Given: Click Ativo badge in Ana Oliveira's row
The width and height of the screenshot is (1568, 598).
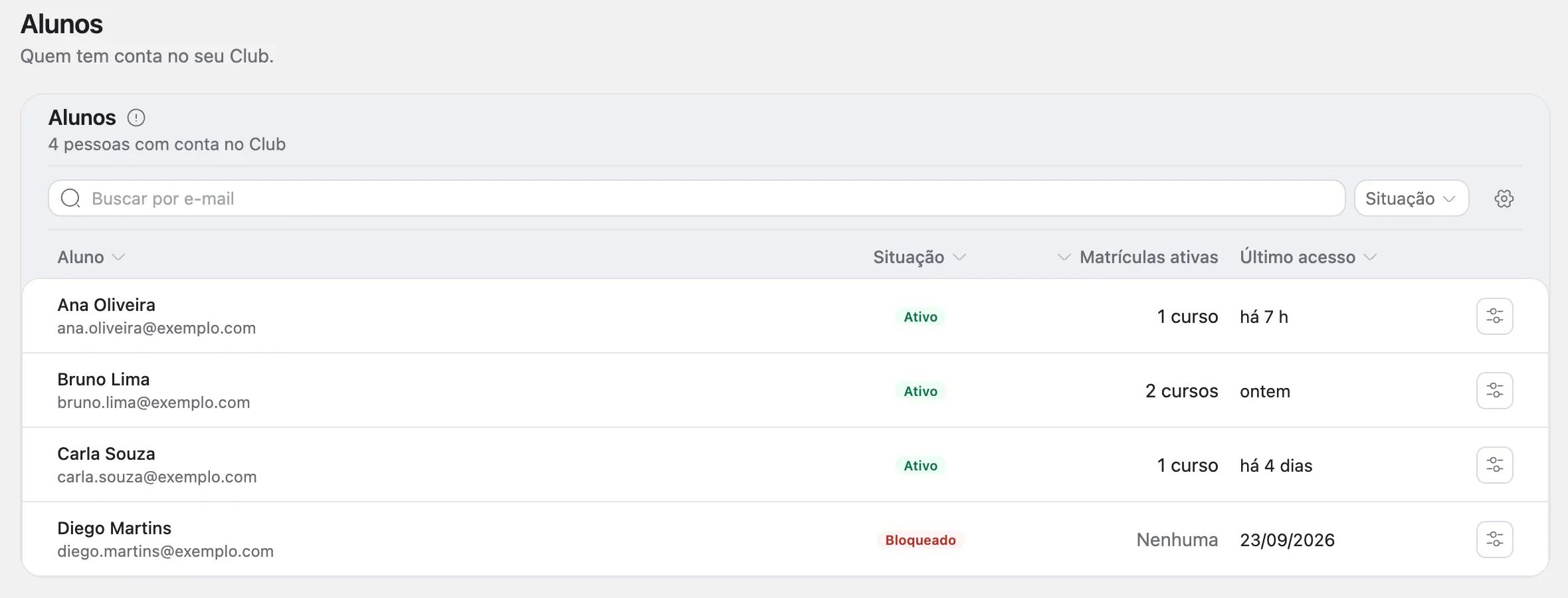Looking at the screenshot, I should 920,317.
